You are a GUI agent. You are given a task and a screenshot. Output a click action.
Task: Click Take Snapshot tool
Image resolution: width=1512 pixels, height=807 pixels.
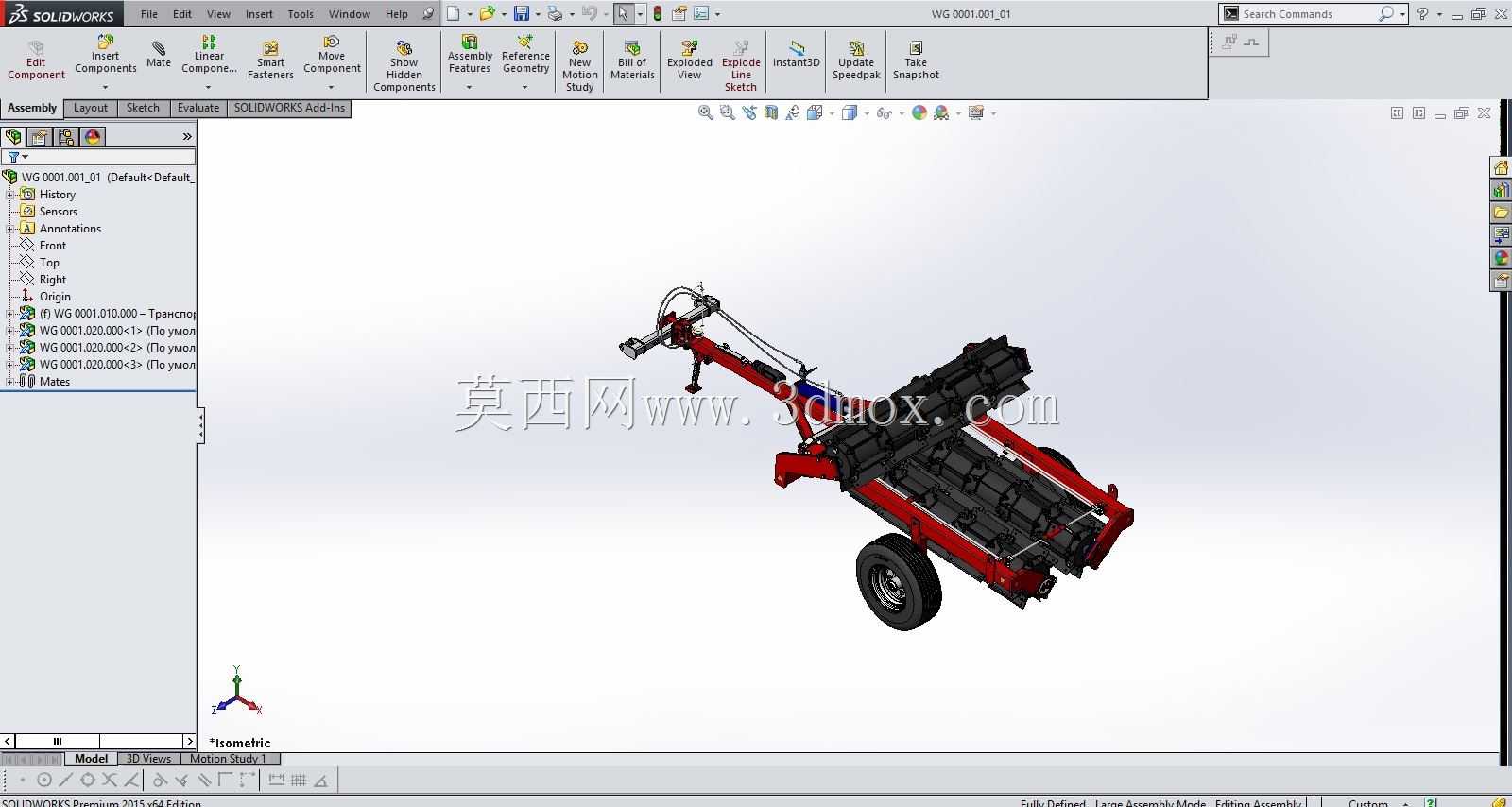coord(916,60)
